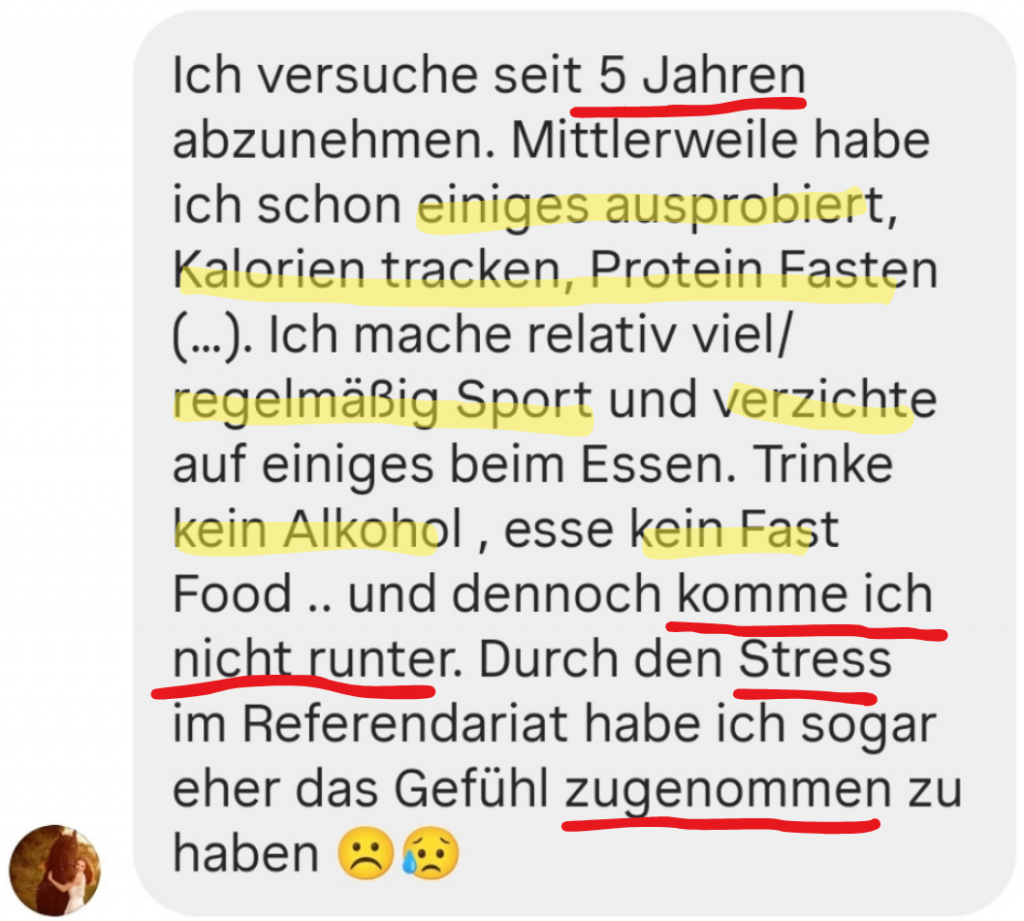Screen dimensions: 1024x921
Task: Select the highlighted text 'einiges ausprobiert'
Action: coord(641,206)
